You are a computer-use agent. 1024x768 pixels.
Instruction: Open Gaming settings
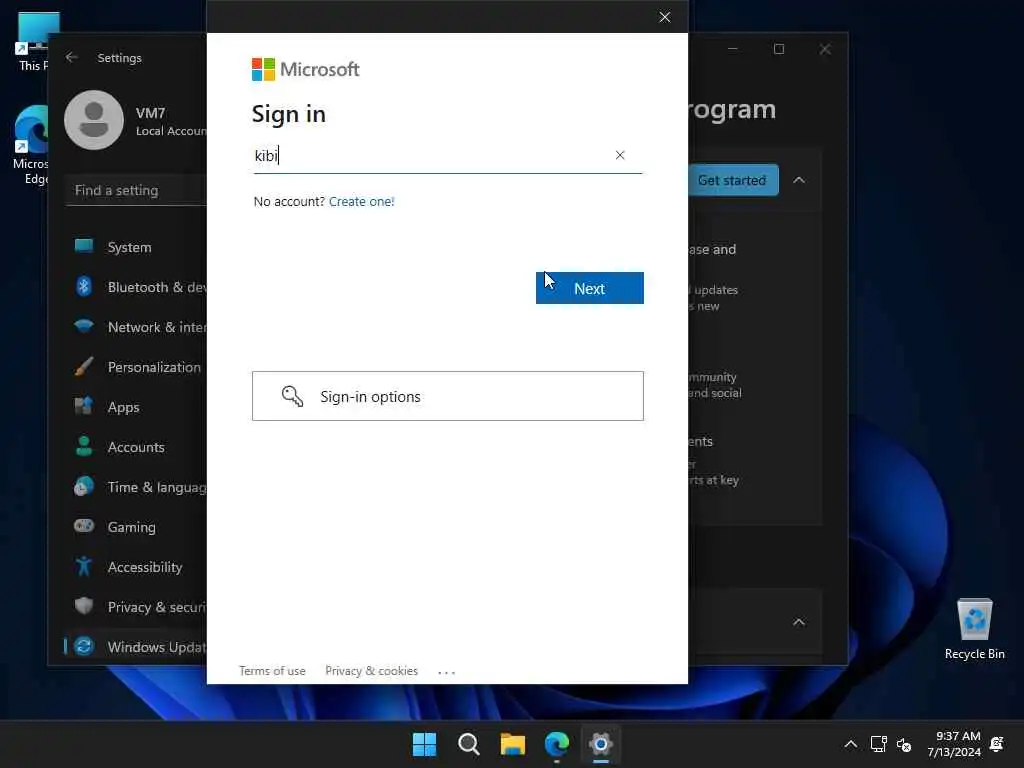point(136,526)
